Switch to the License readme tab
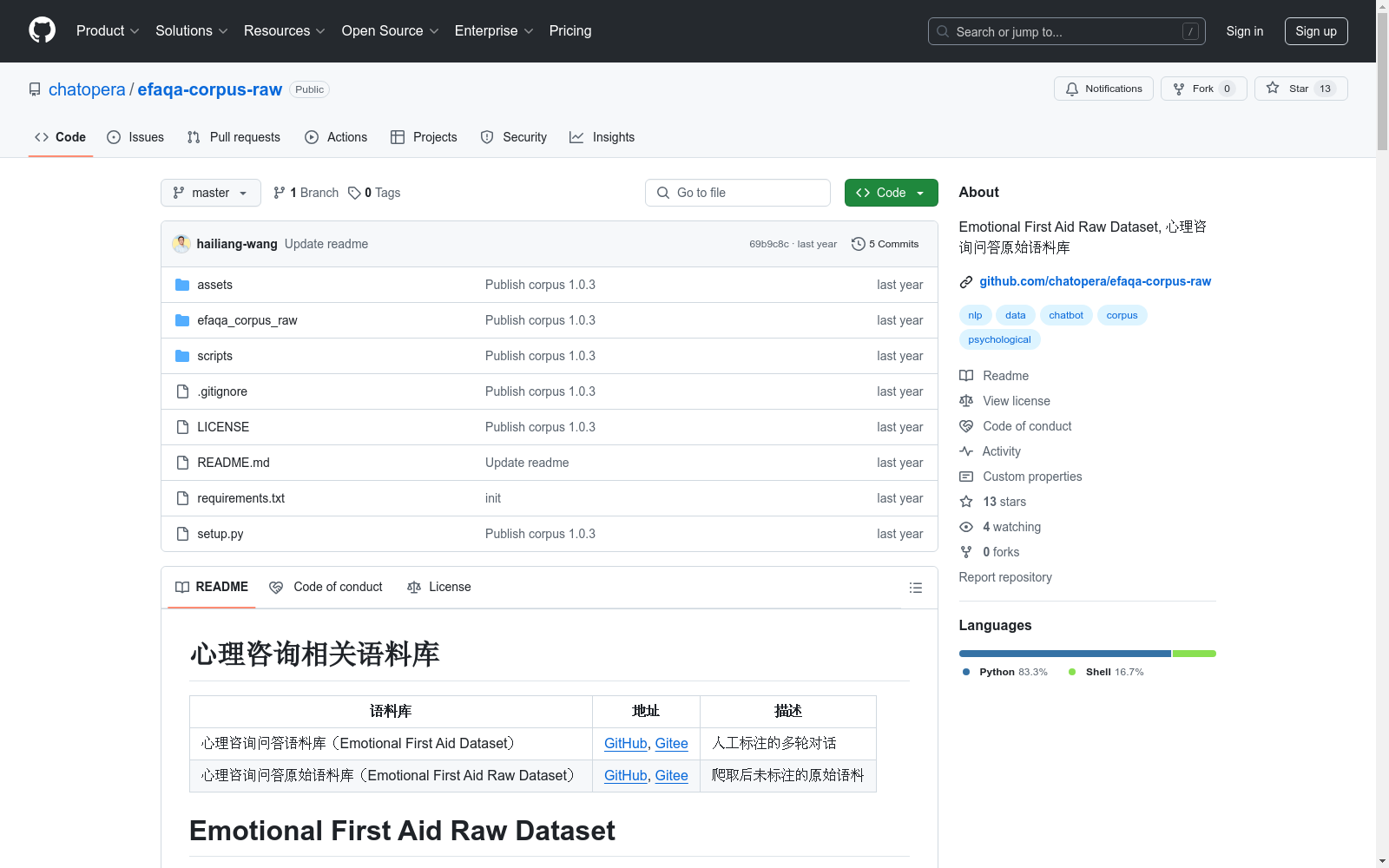This screenshot has height=868, width=1389. pyautogui.click(x=439, y=588)
